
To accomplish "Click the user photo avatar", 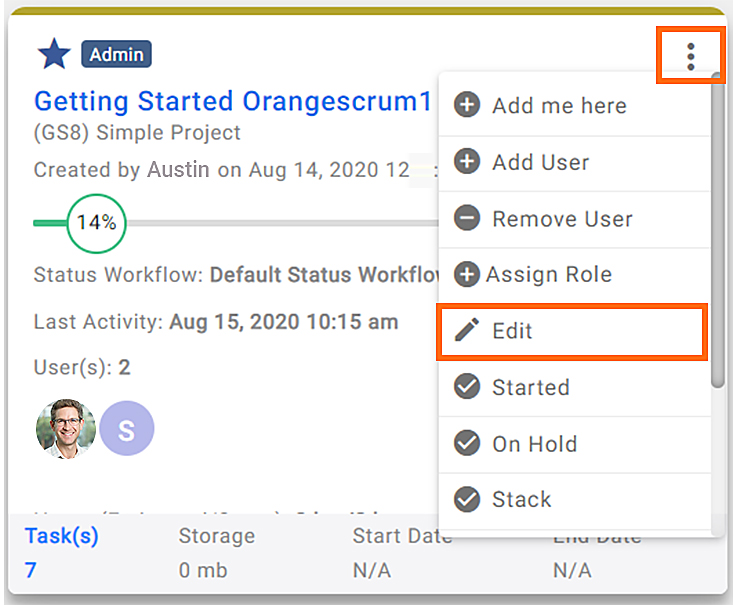I will point(66,428).
